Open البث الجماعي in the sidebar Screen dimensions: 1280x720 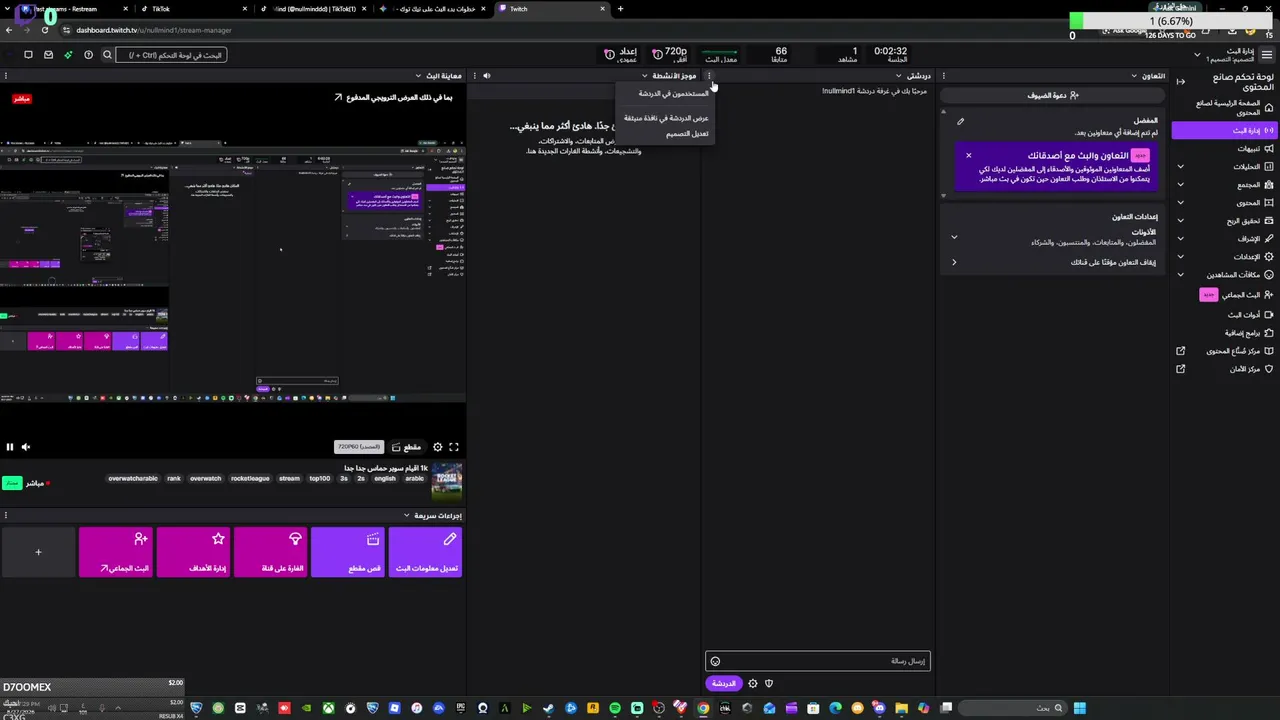click(1224, 295)
